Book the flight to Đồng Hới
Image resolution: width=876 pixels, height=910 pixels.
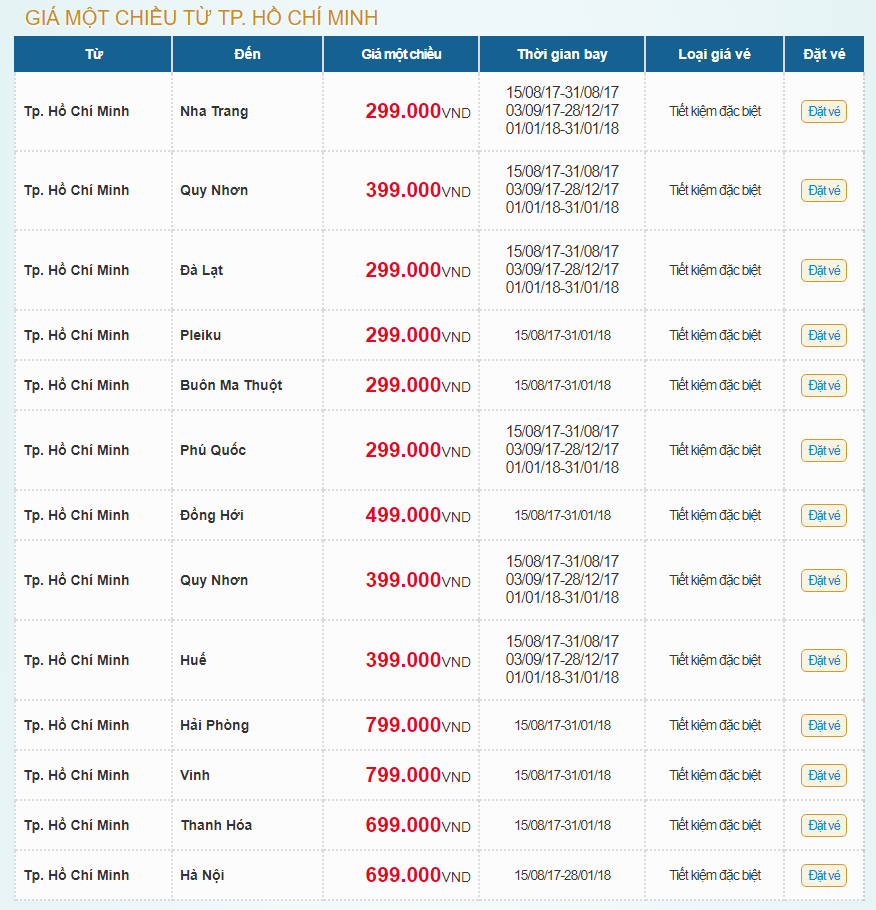tap(823, 515)
